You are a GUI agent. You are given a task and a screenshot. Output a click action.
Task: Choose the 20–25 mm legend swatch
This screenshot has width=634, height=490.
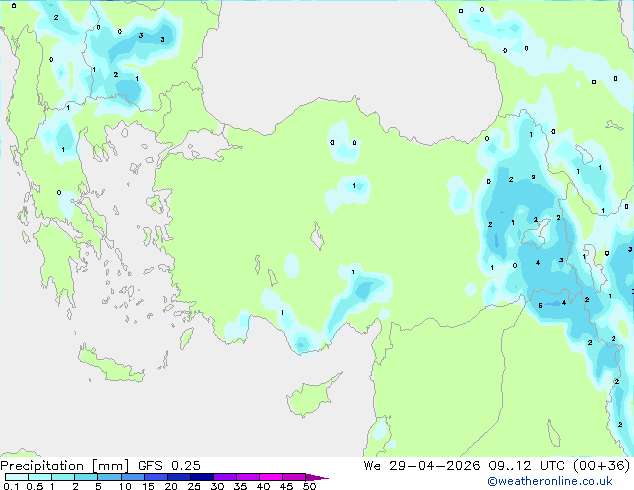(x=179, y=477)
